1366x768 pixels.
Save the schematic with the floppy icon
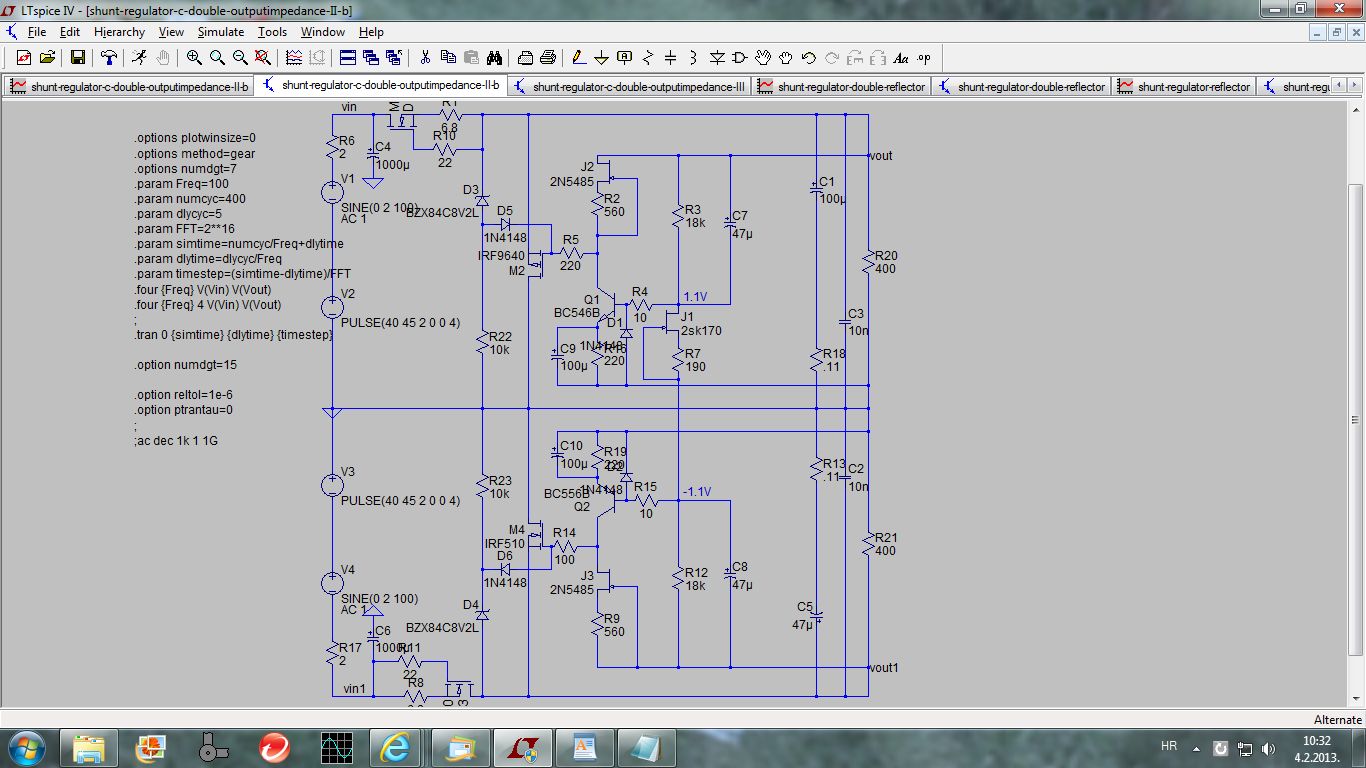tap(77, 57)
